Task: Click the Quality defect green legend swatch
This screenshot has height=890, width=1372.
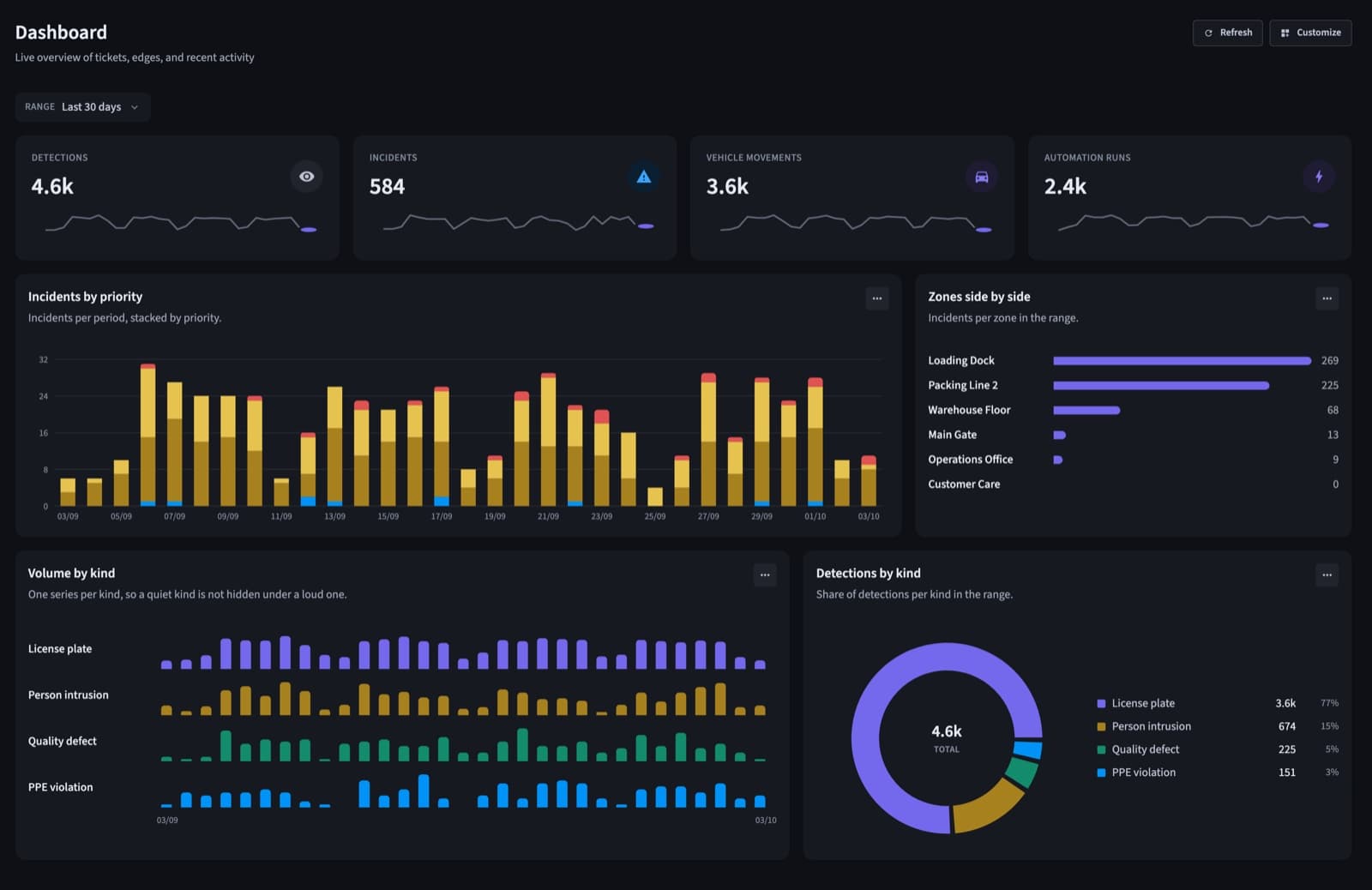Action: point(1101,749)
